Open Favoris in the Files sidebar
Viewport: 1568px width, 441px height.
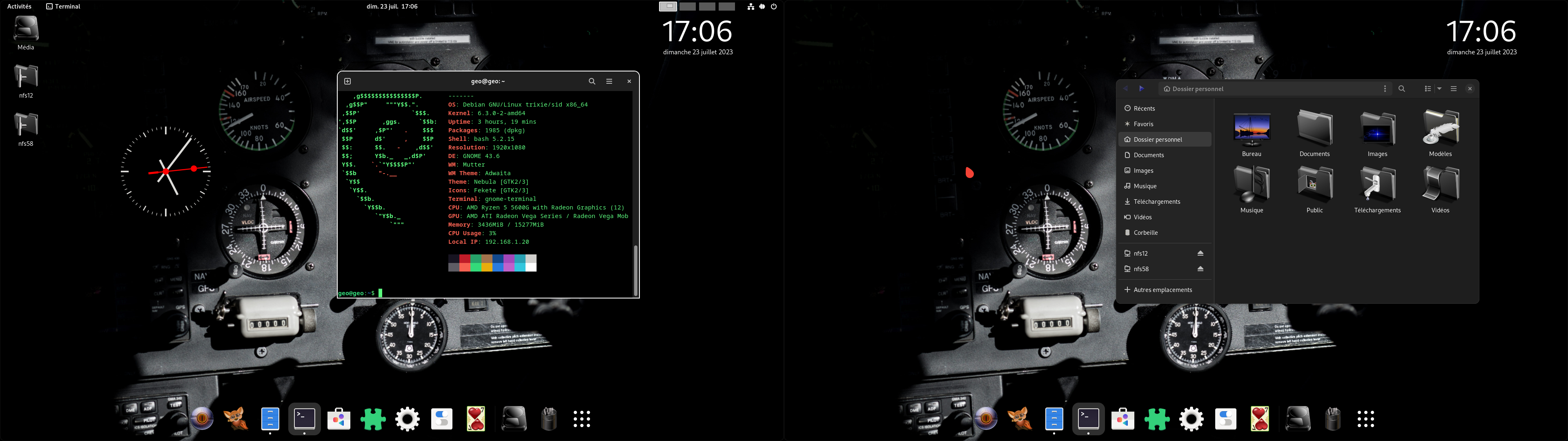1165,124
